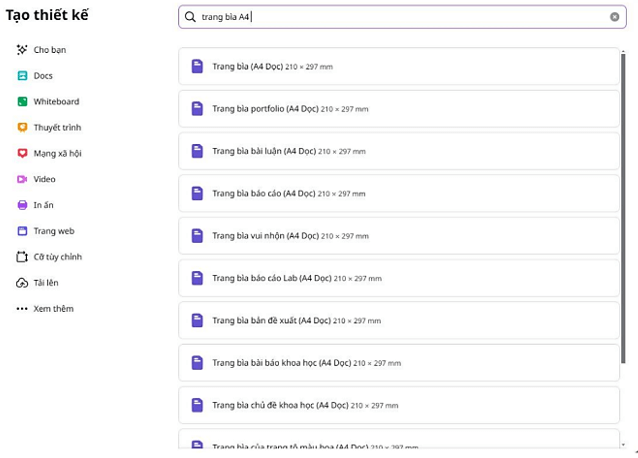Click the Thuyết trình presentation icon
This screenshot has height=458, width=638.
22,128
